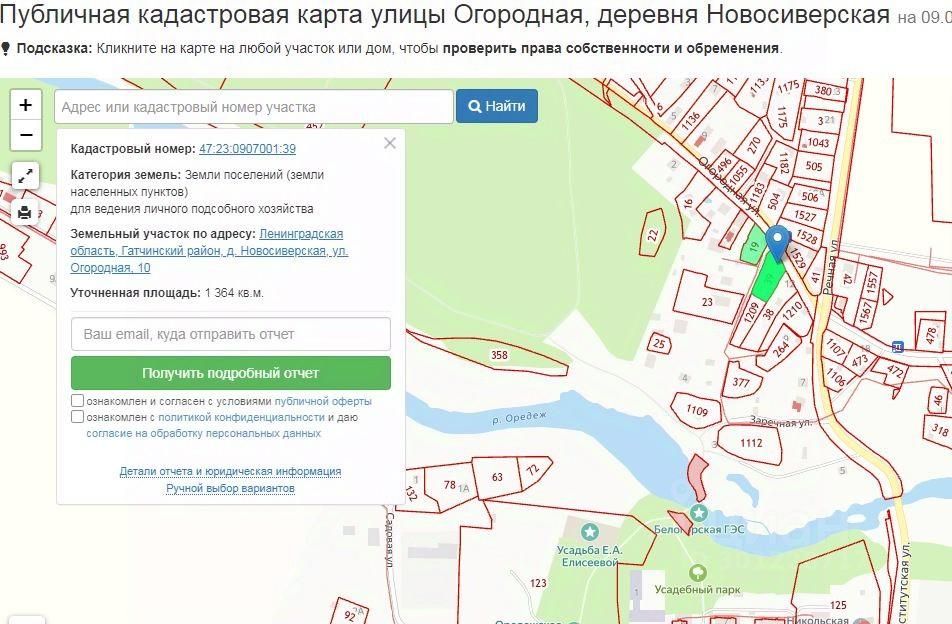Click the Садовая ул. street label

click(x=391, y=540)
